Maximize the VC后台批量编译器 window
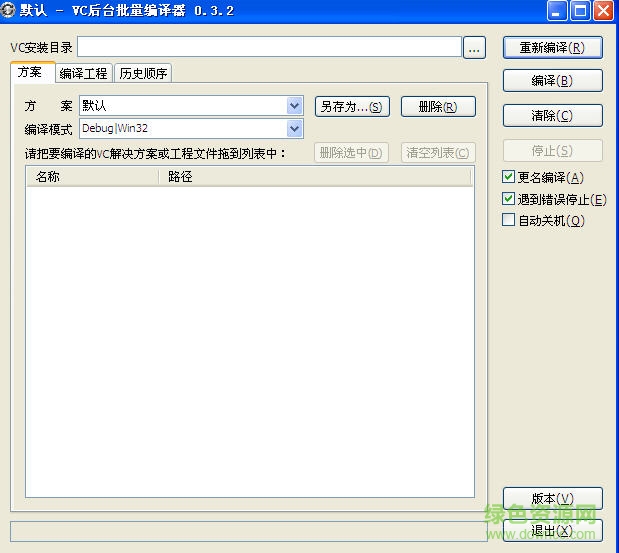Screen dimensions: 619x553 pyautogui.click(x=580, y=11)
